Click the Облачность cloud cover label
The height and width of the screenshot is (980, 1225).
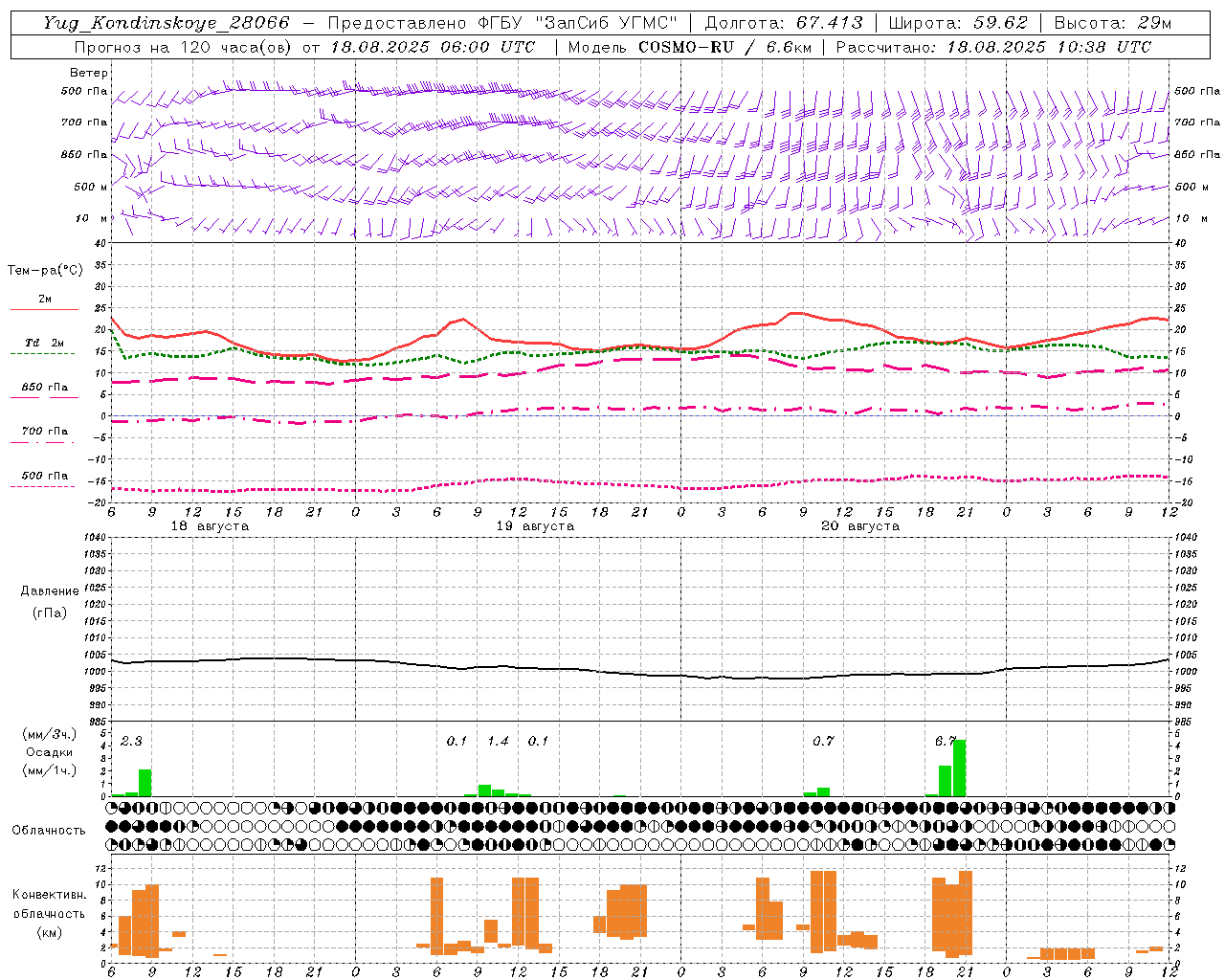49,830
